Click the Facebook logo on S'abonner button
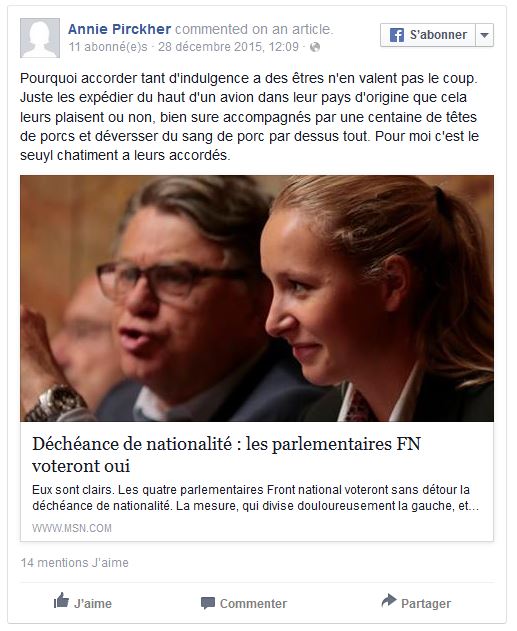Viewport: 517px width, 631px height. click(x=397, y=35)
